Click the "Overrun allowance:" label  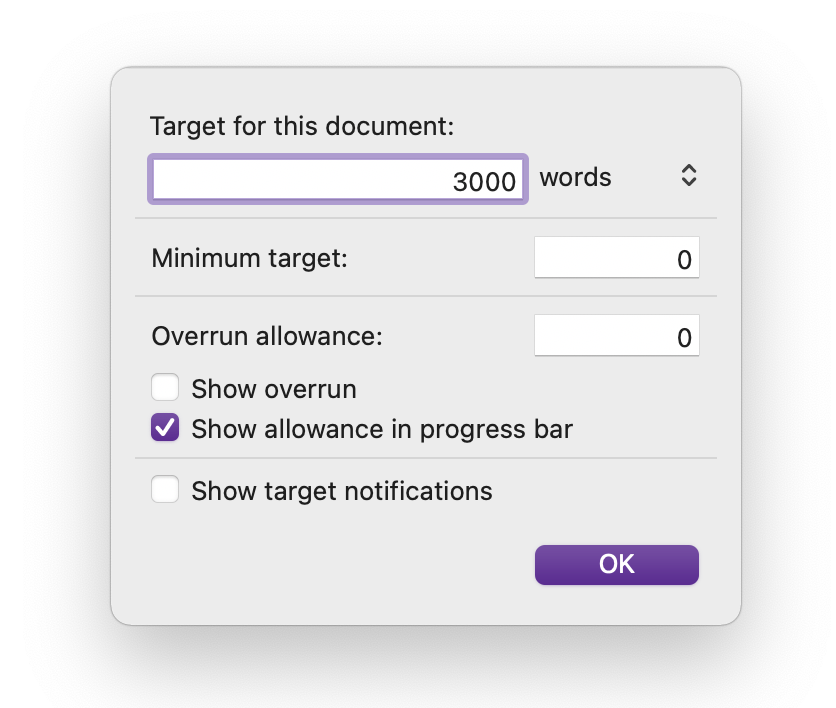267,337
